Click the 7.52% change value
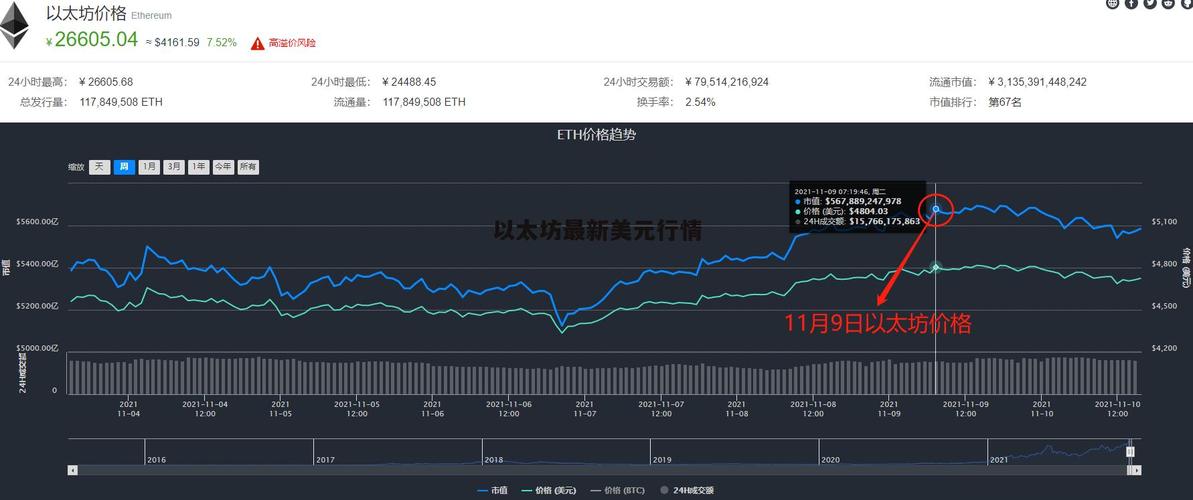 click(x=221, y=43)
